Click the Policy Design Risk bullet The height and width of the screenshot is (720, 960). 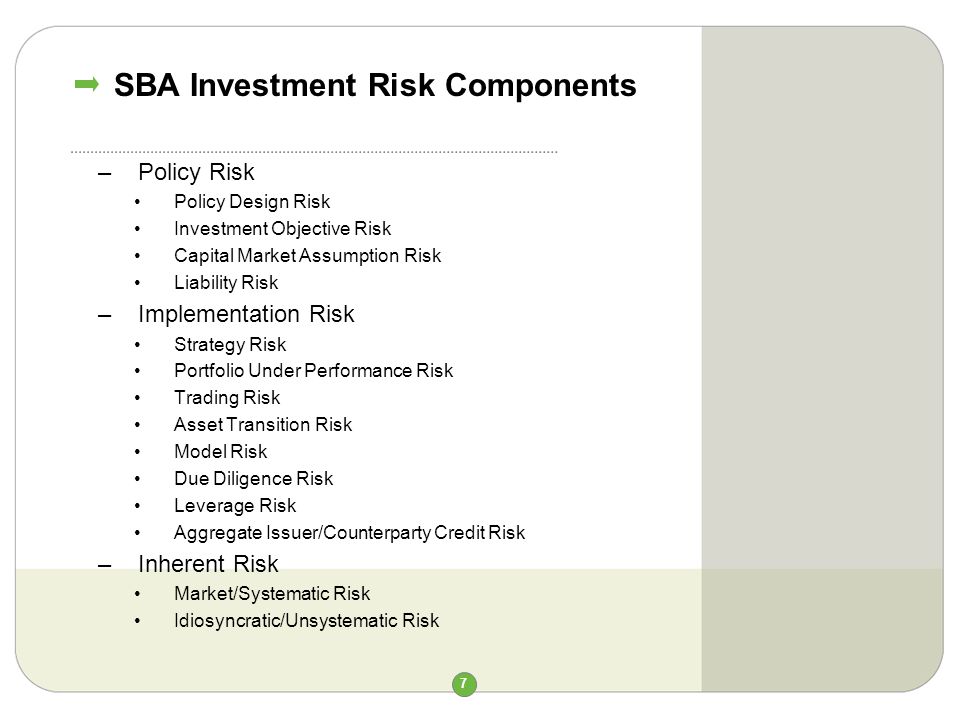252,201
